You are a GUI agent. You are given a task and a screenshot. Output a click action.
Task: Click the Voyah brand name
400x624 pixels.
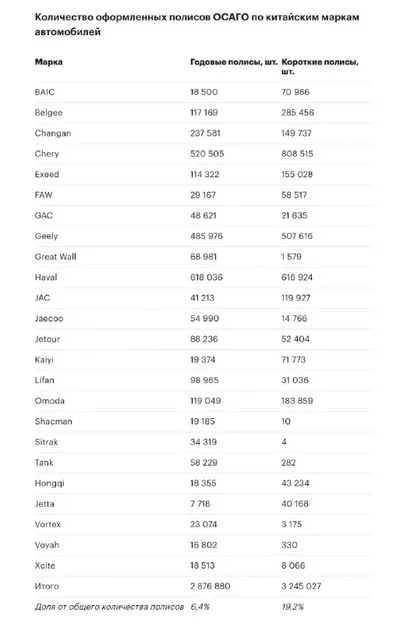coord(47,545)
